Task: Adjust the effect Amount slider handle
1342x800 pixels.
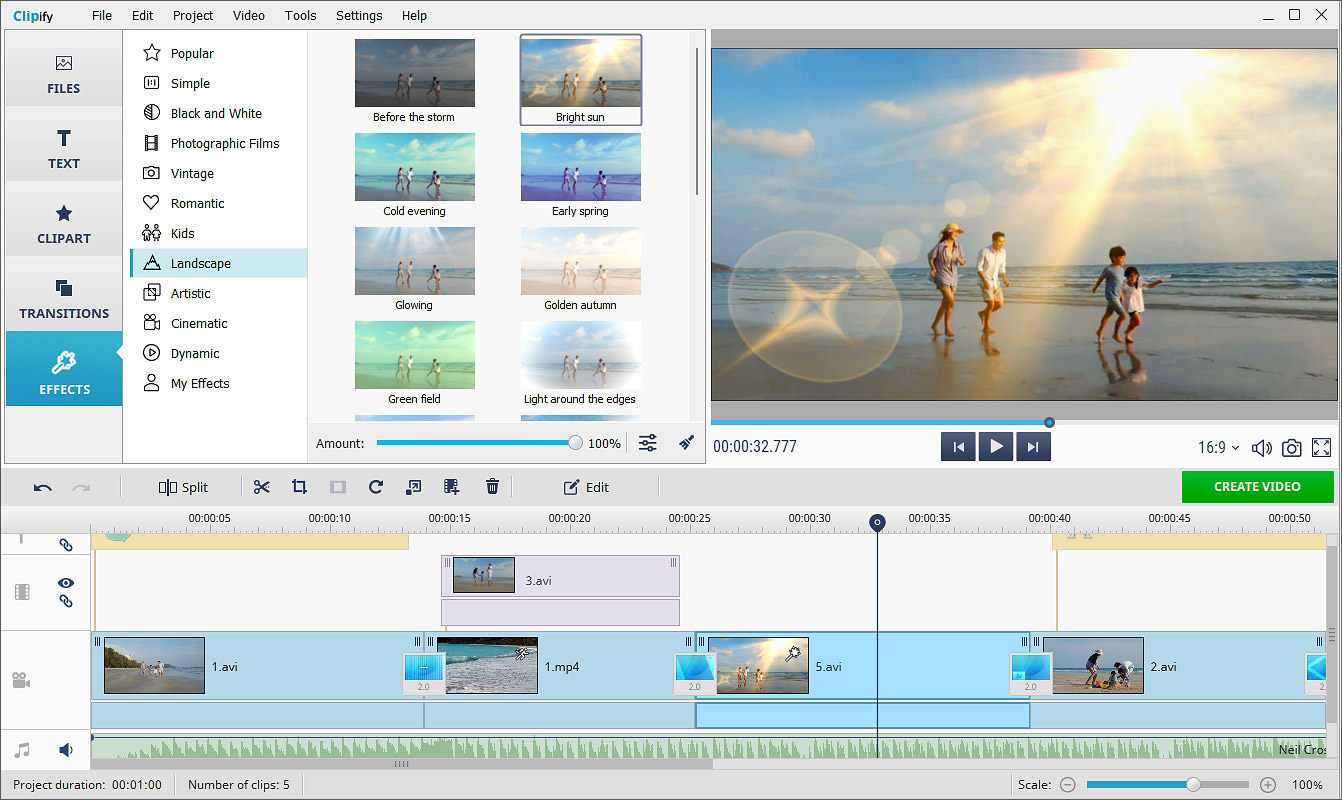Action: [575, 443]
